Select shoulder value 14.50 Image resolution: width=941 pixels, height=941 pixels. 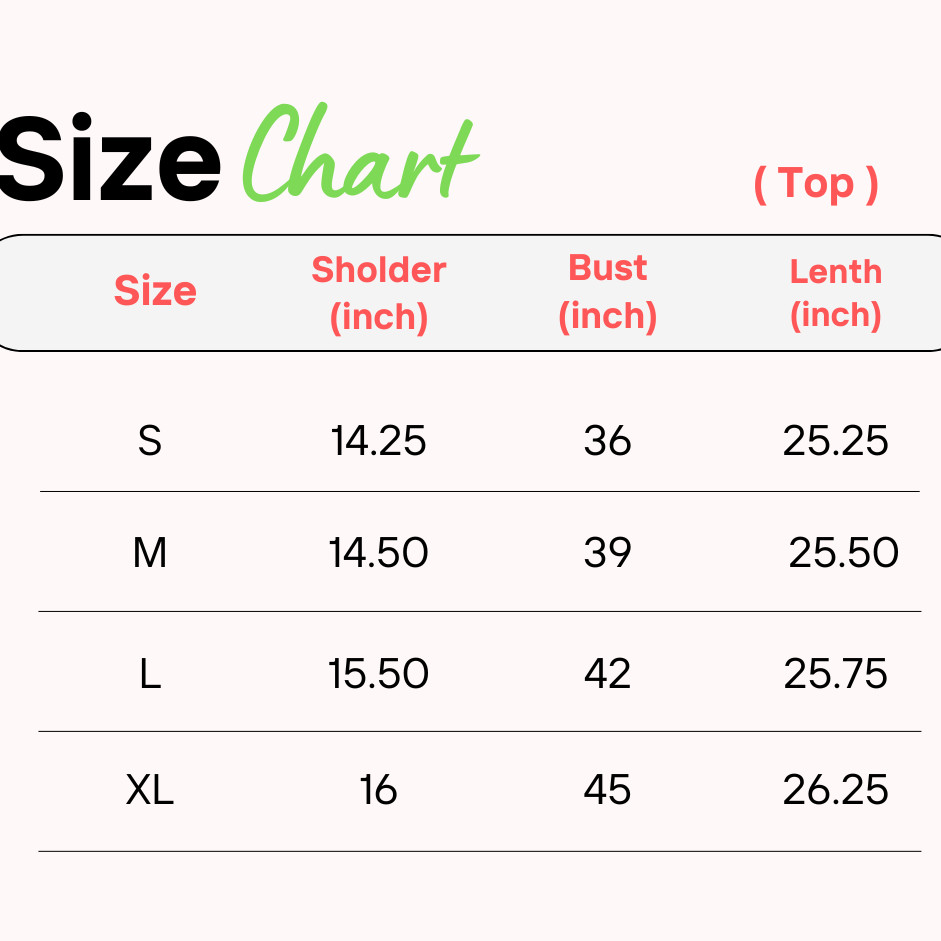[379, 553]
